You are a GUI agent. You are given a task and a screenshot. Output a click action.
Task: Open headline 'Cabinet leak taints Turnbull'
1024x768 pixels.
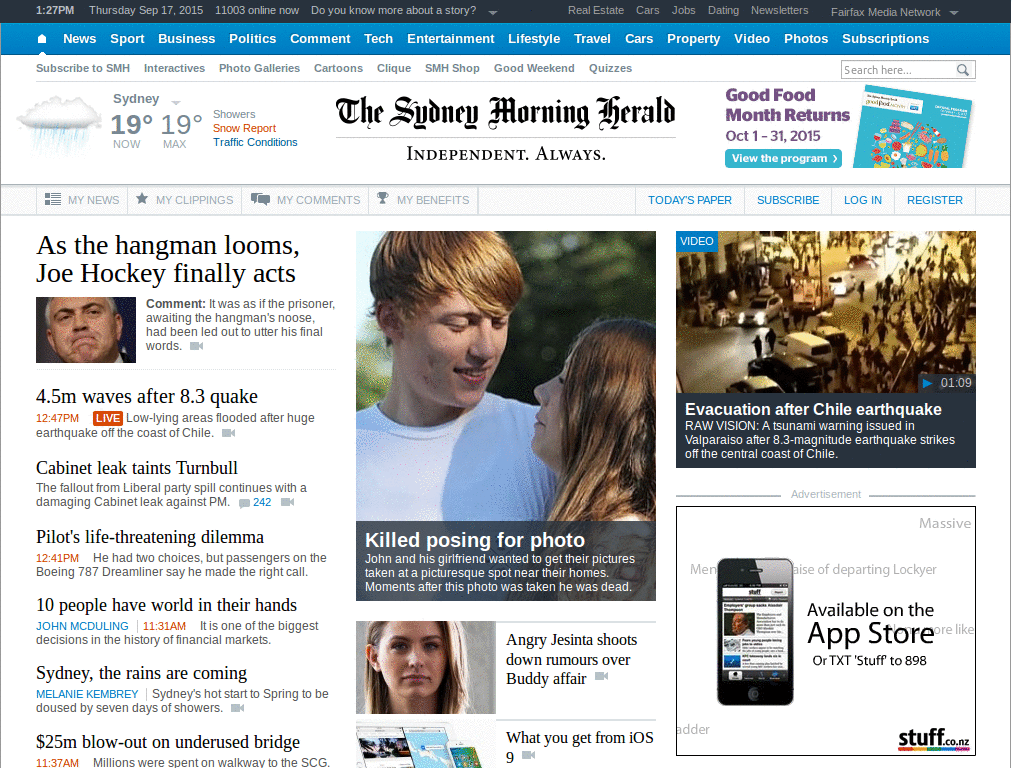[136, 468]
